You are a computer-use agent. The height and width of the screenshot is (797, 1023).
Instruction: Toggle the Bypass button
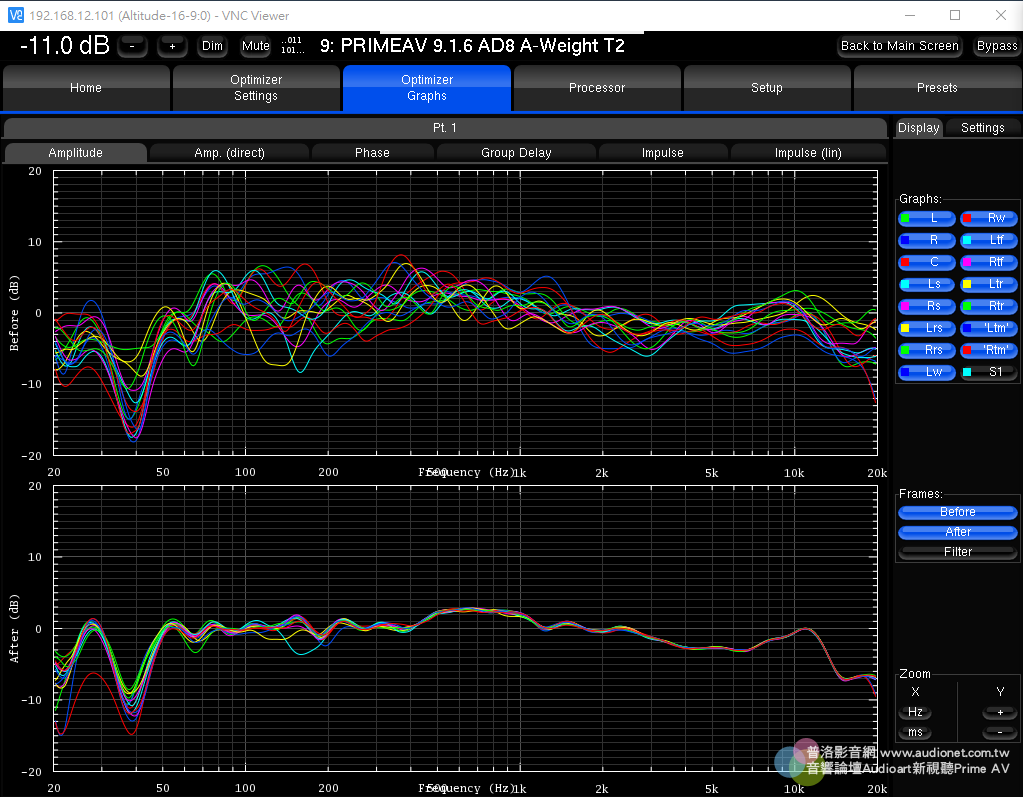[996, 46]
